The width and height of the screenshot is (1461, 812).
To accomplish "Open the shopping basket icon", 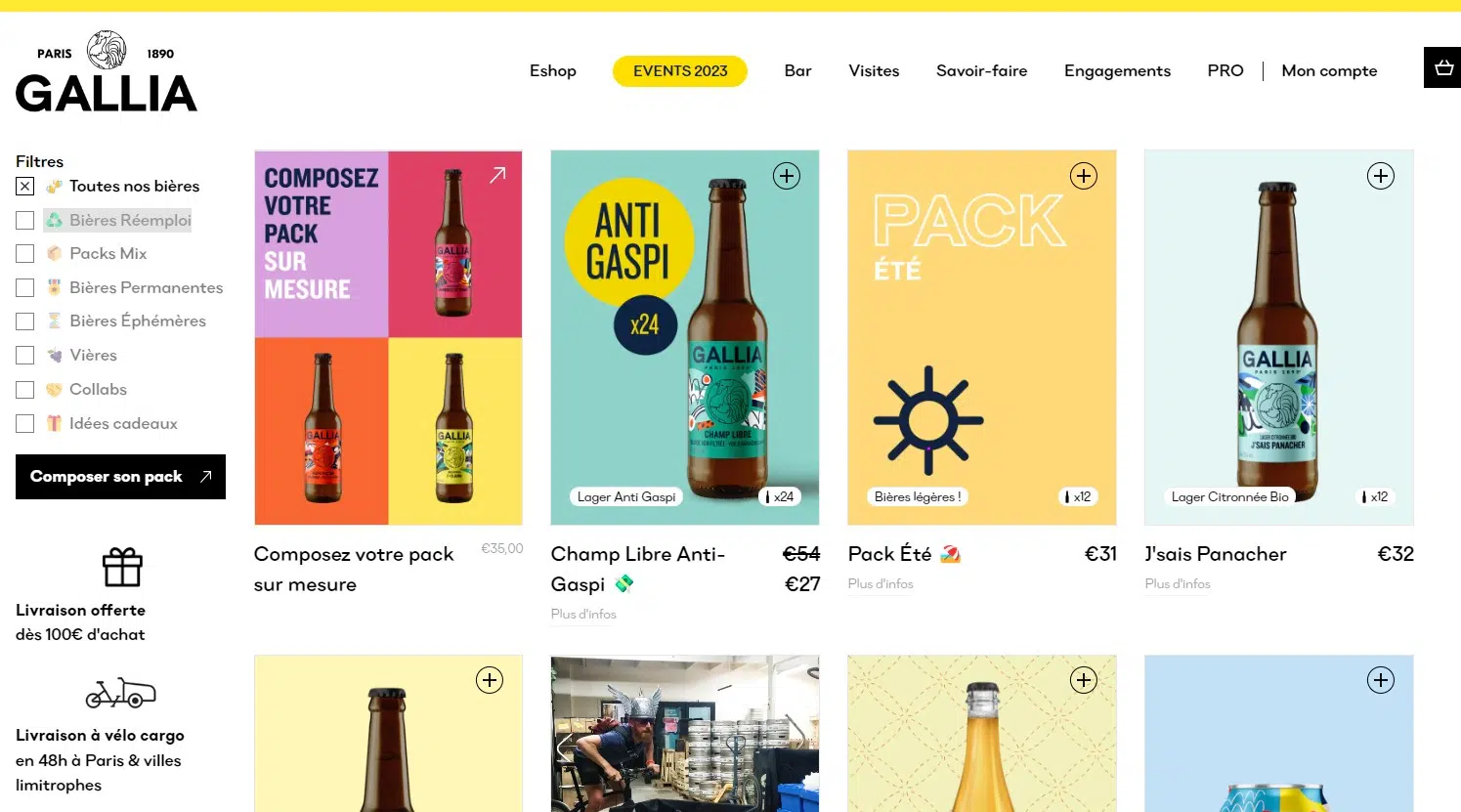I will 1442,67.
